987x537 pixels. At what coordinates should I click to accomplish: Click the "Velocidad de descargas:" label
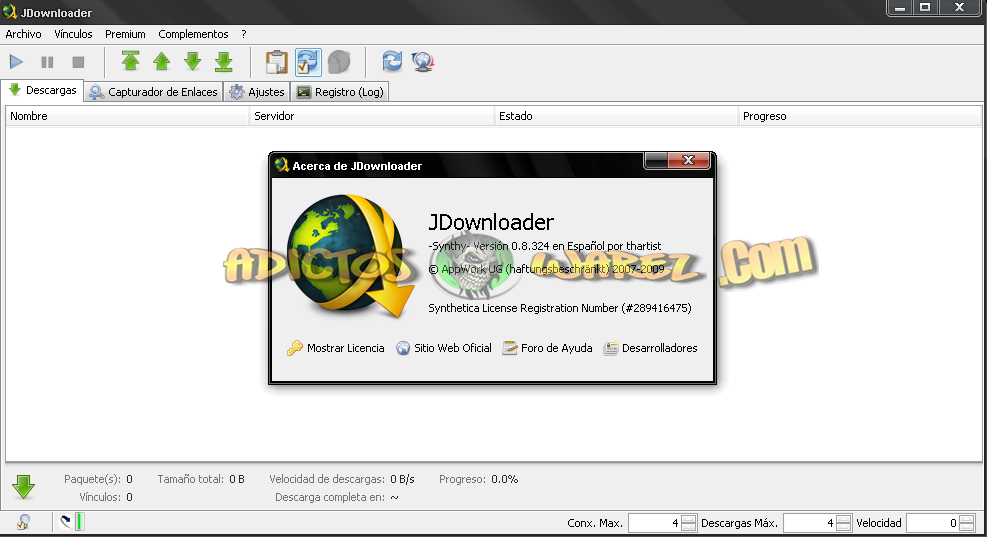coord(327,479)
